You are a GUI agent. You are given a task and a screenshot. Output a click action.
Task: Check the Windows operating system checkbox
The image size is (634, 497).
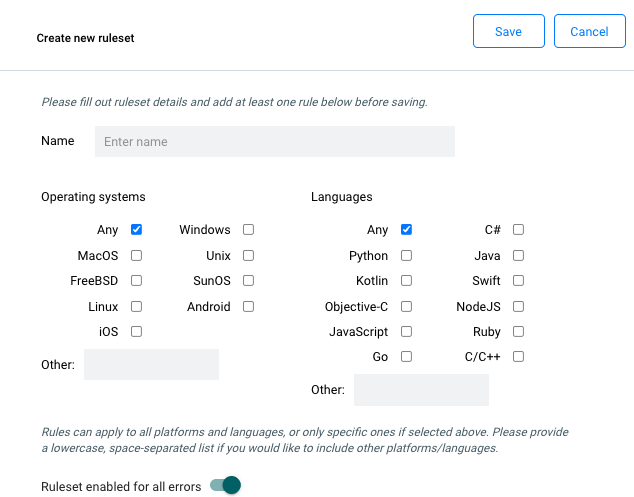[x=248, y=230]
